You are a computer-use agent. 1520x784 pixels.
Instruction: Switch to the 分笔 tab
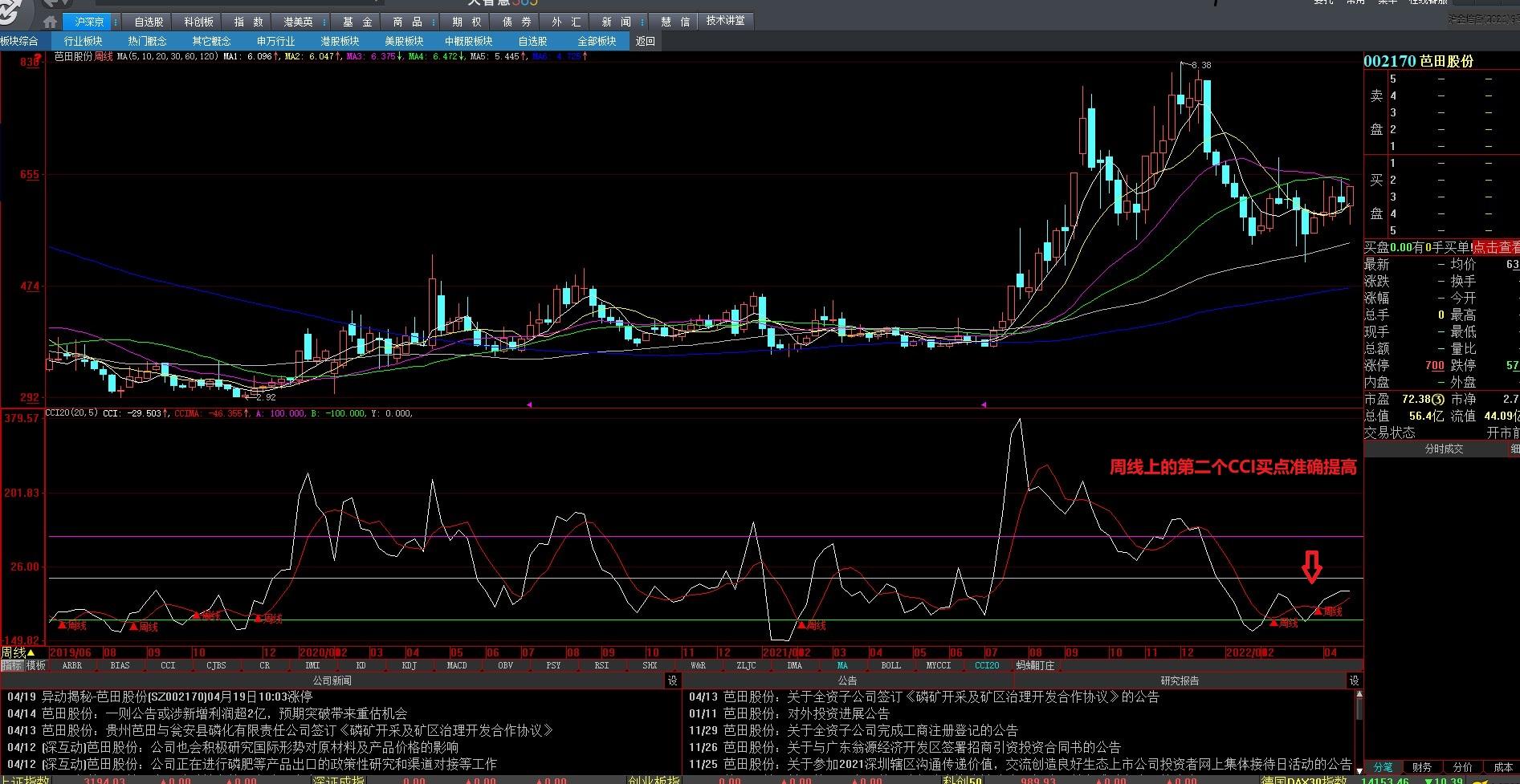(x=1383, y=767)
